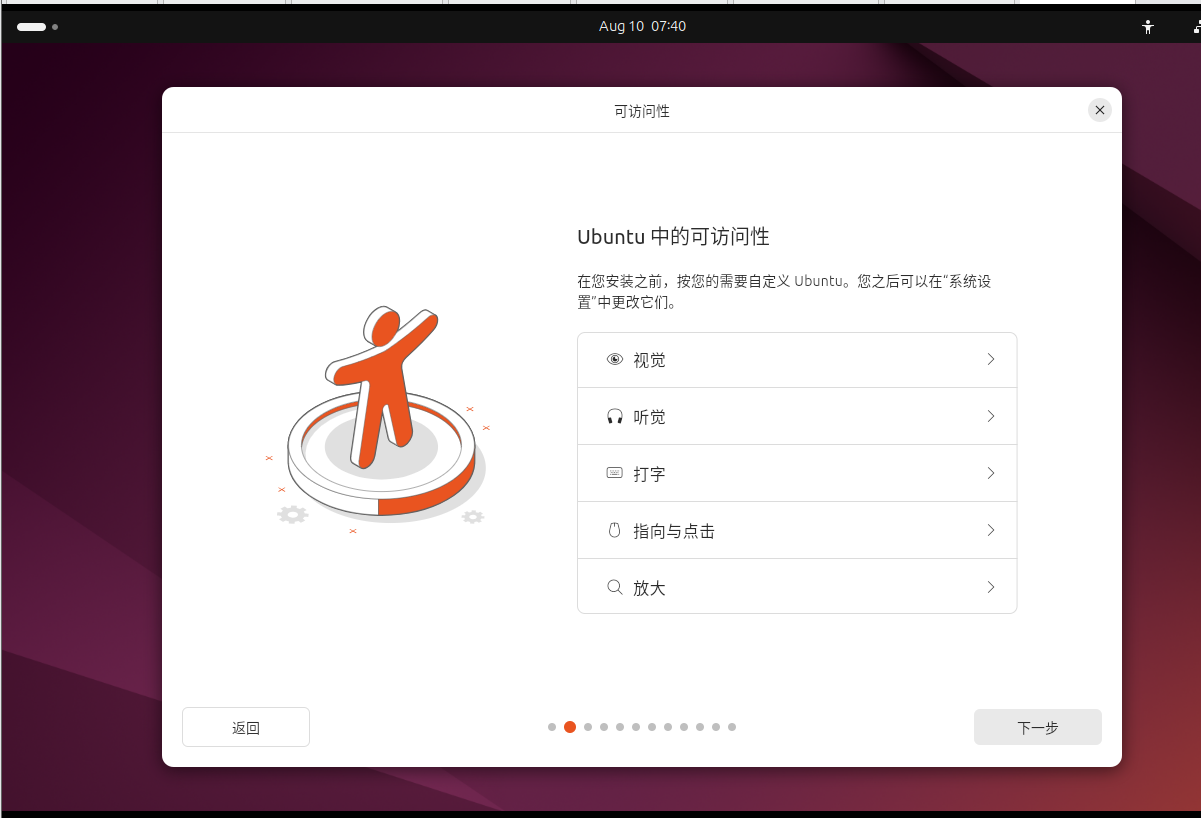
Task: Click the accessibility figure illustration
Action: [x=380, y=418]
